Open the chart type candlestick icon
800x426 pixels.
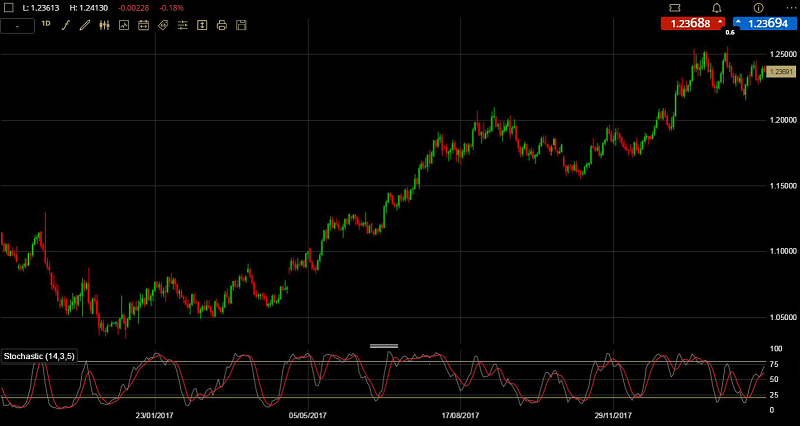click(104, 24)
